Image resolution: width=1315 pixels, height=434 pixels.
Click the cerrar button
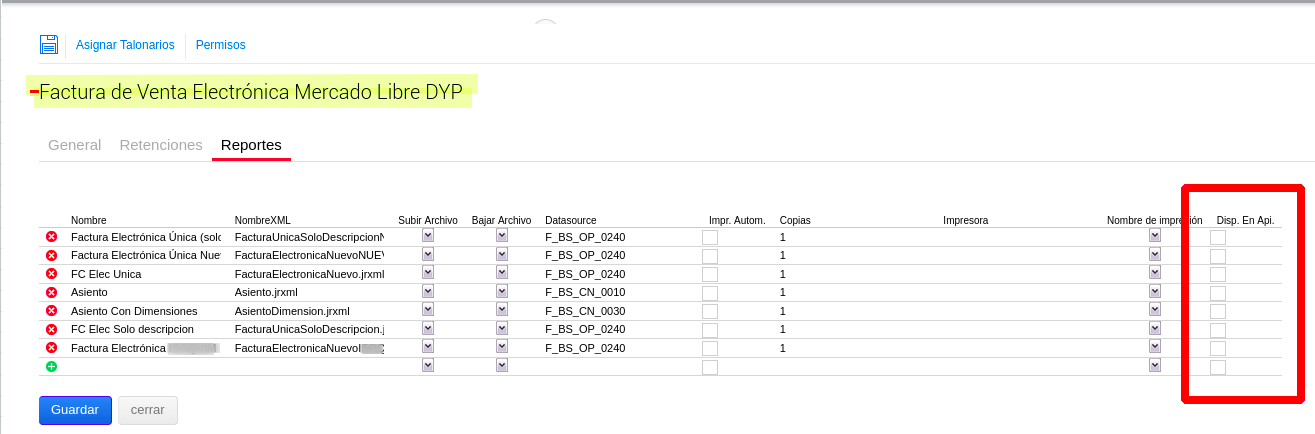[x=148, y=410]
